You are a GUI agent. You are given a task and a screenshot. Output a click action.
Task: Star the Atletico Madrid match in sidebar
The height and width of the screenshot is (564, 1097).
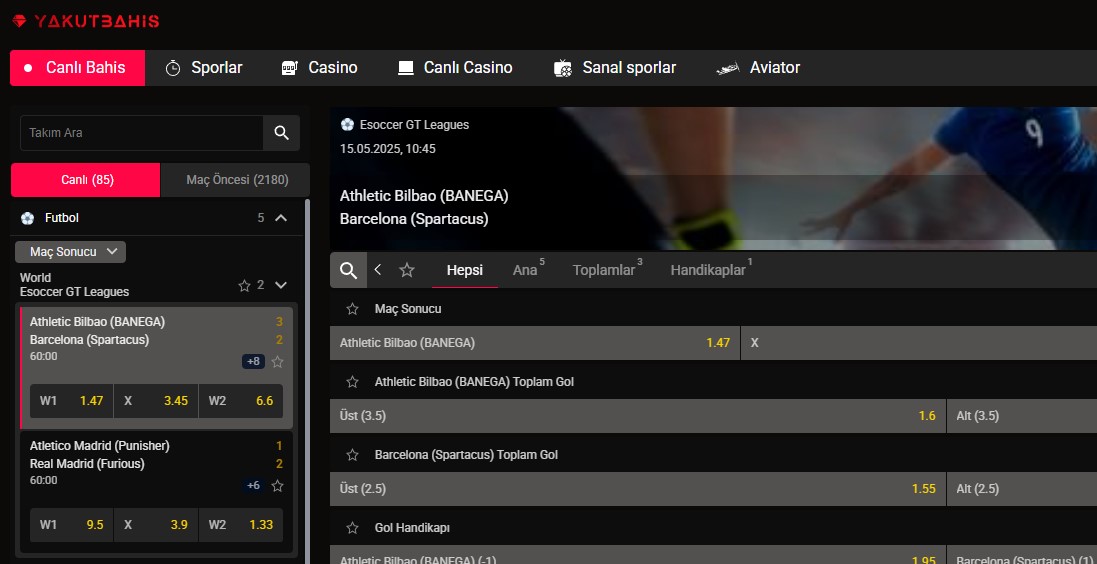[x=277, y=486]
